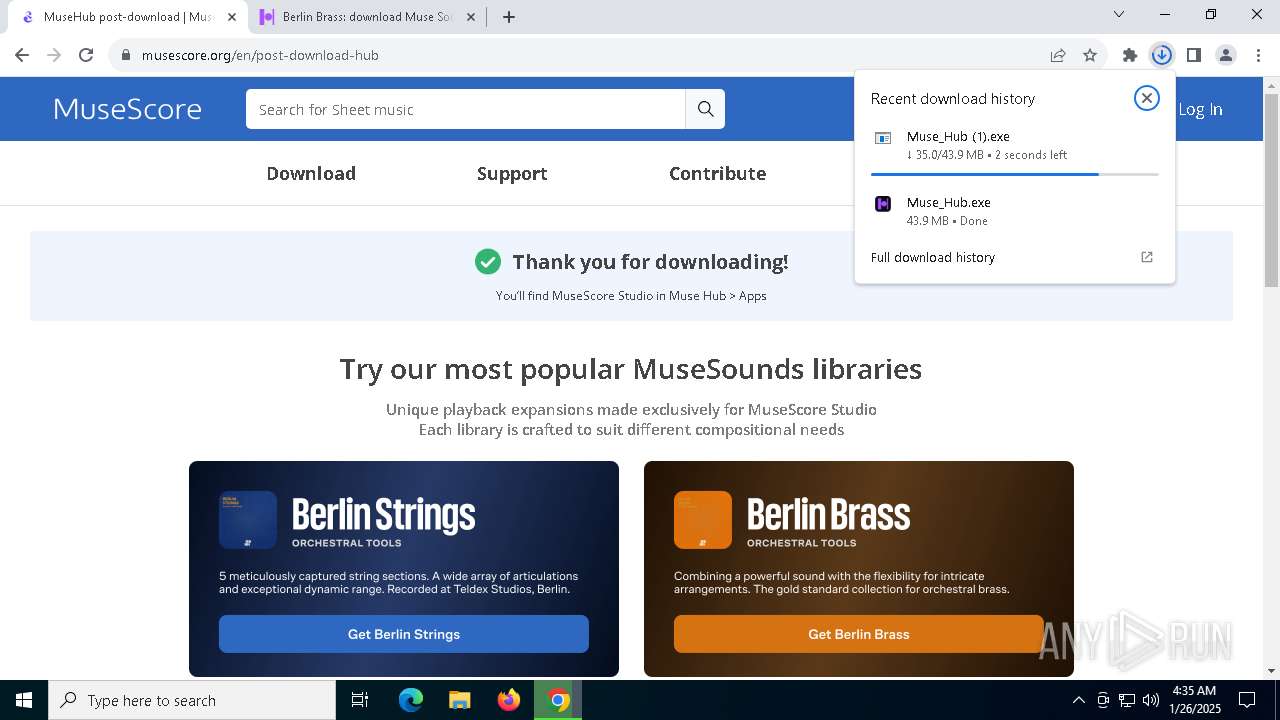The image size is (1280, 720).
Task: Click Get Berlin Brass button
Action: pyautogui.click(x=859, y=634)
